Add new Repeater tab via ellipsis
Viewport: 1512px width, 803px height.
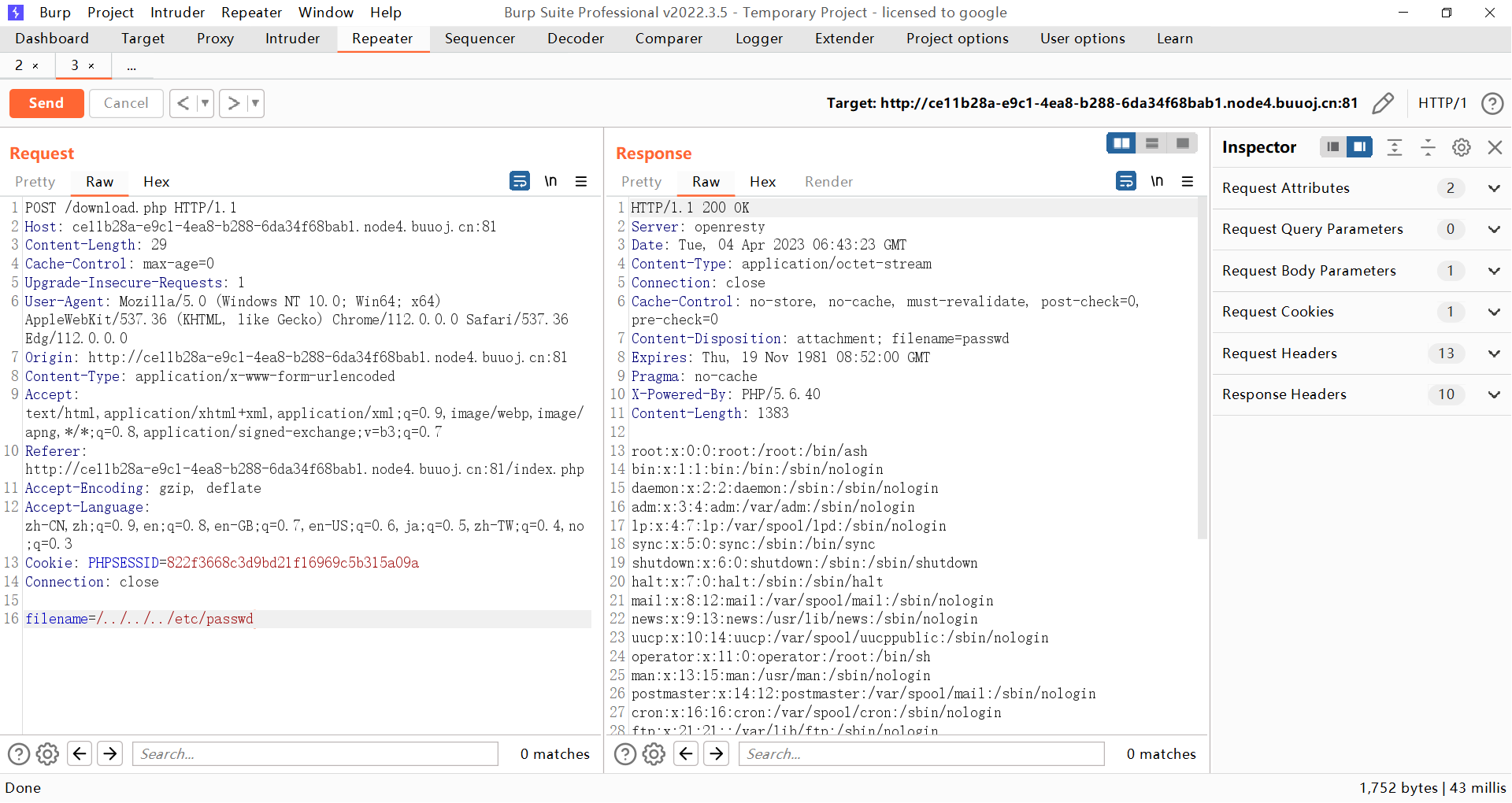tap(132, 66)
